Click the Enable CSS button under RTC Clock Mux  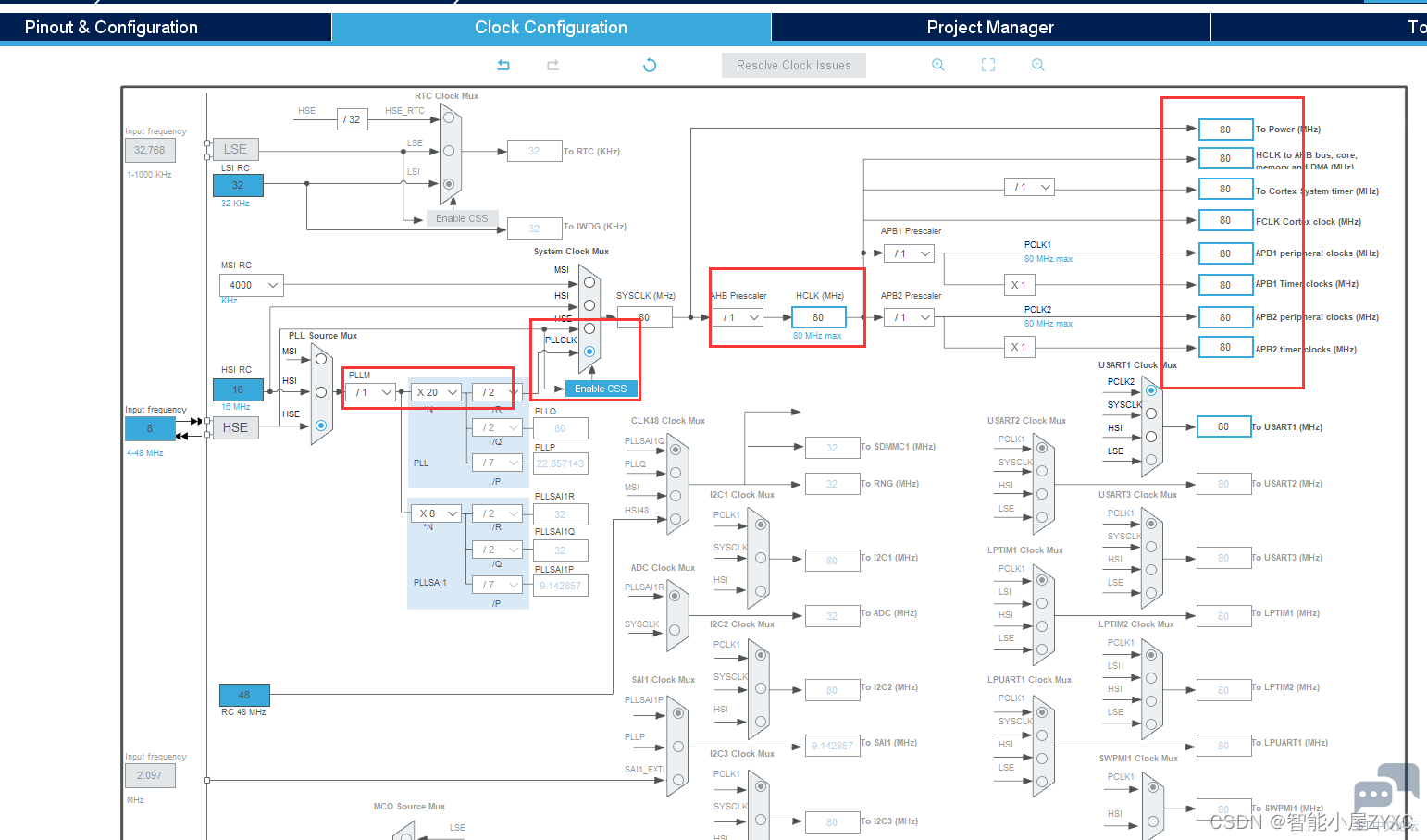point(462,218)
